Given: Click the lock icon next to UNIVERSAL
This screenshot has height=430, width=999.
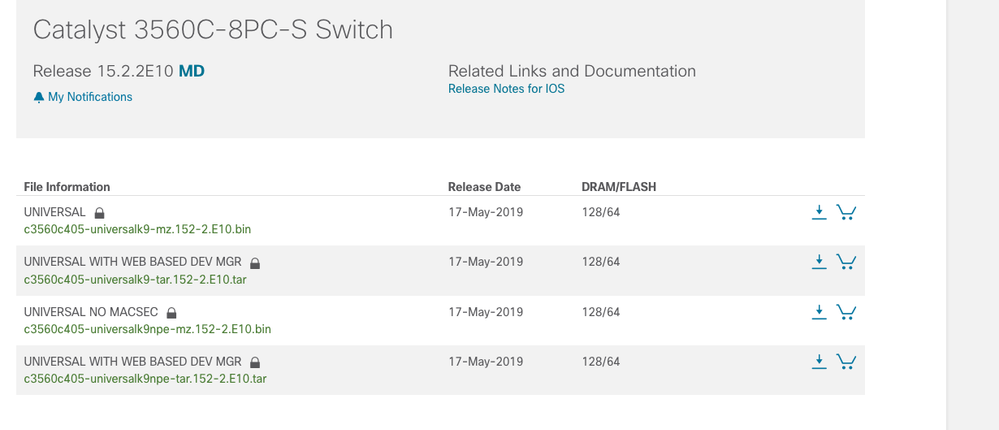Looking at the screenshot, I should [x=99, y=213].
